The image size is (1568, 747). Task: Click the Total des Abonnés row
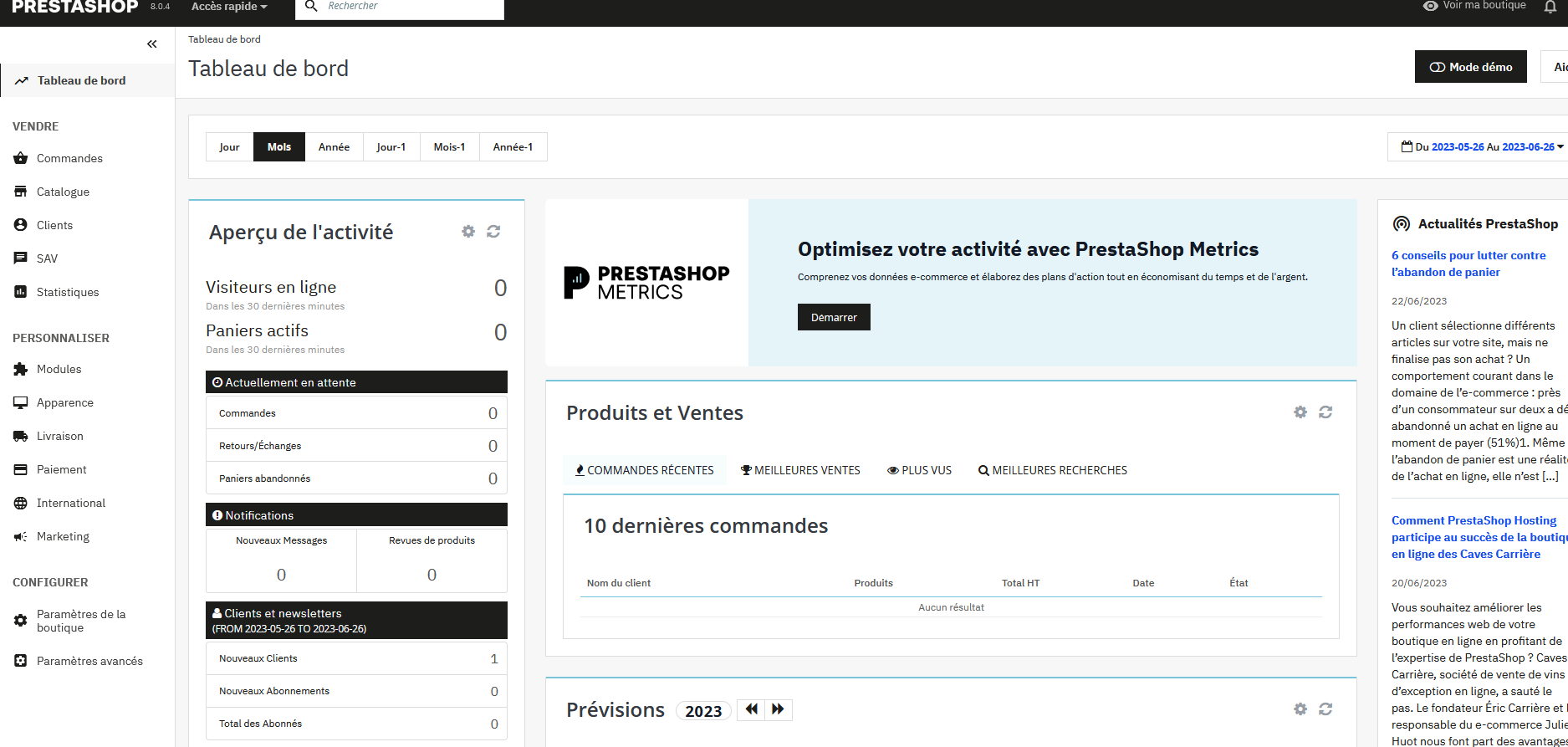pos(356,724)
